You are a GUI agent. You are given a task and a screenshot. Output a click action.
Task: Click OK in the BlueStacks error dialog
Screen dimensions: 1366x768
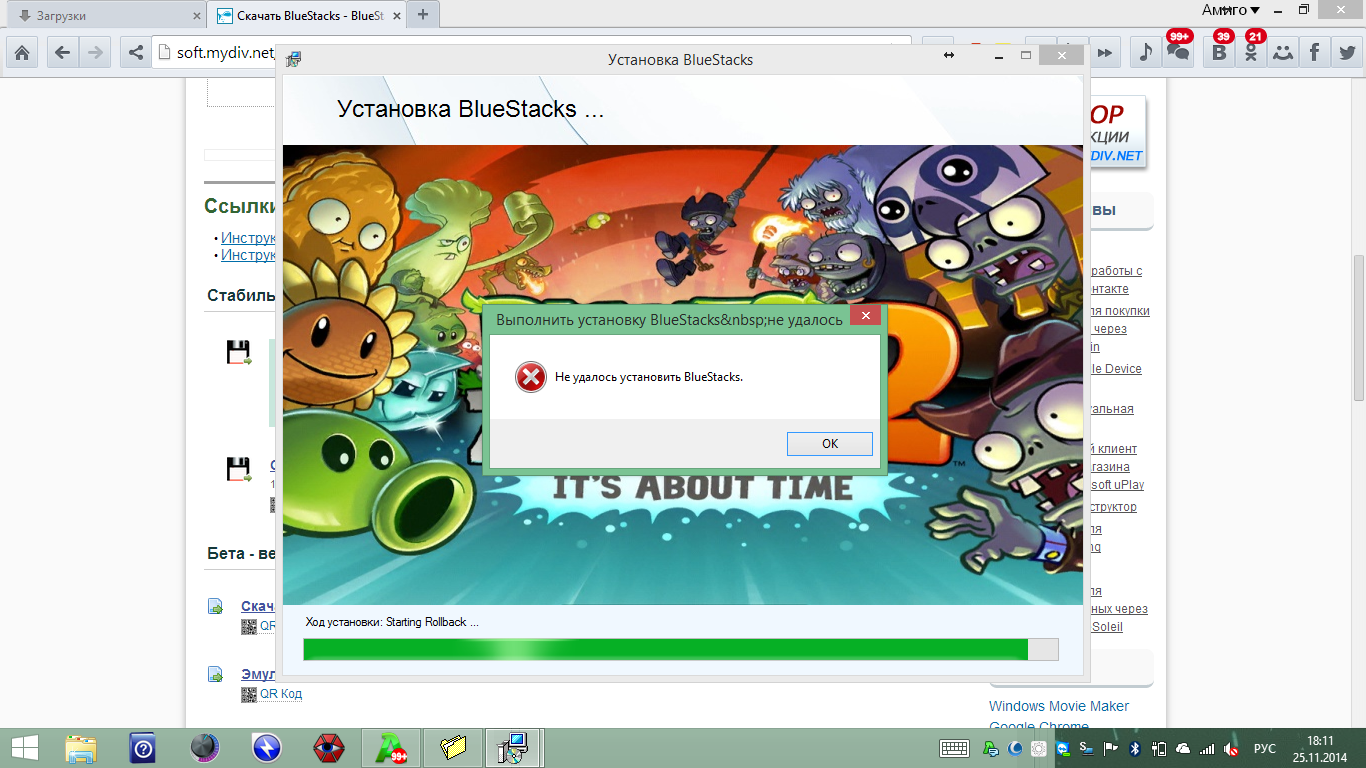point(829,443)
